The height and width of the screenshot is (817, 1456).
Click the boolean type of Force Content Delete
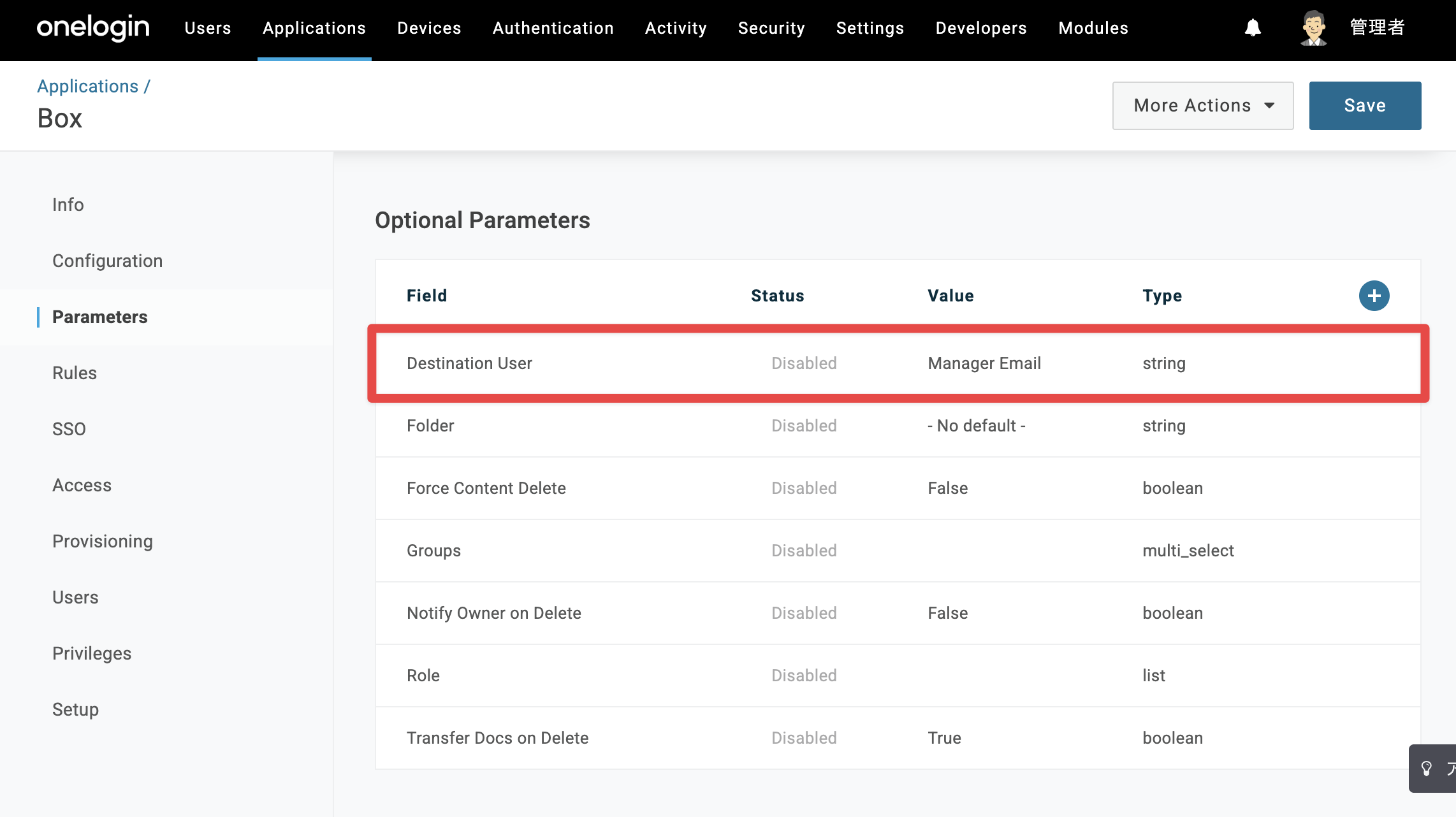tap(1173, 488)
